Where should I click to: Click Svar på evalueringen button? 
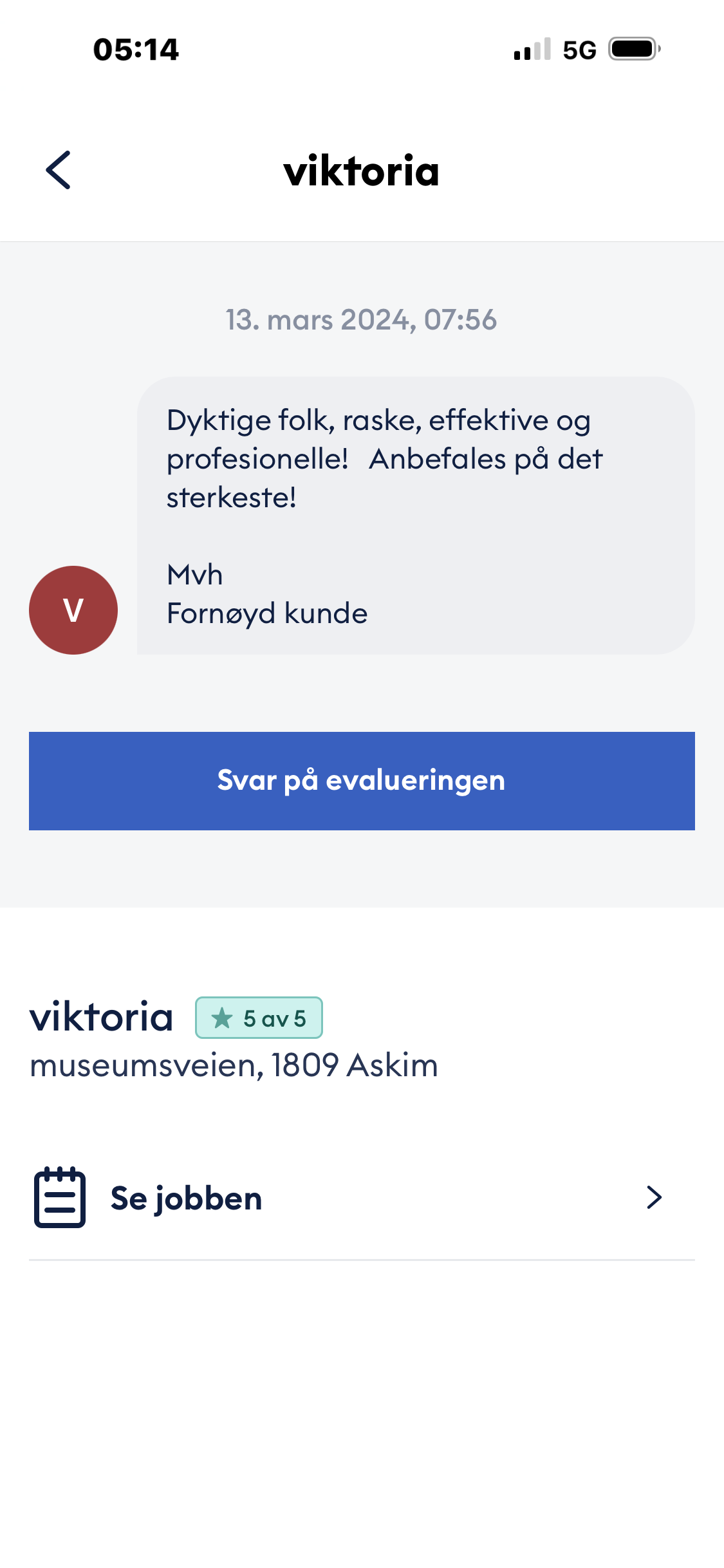point(362,781)
